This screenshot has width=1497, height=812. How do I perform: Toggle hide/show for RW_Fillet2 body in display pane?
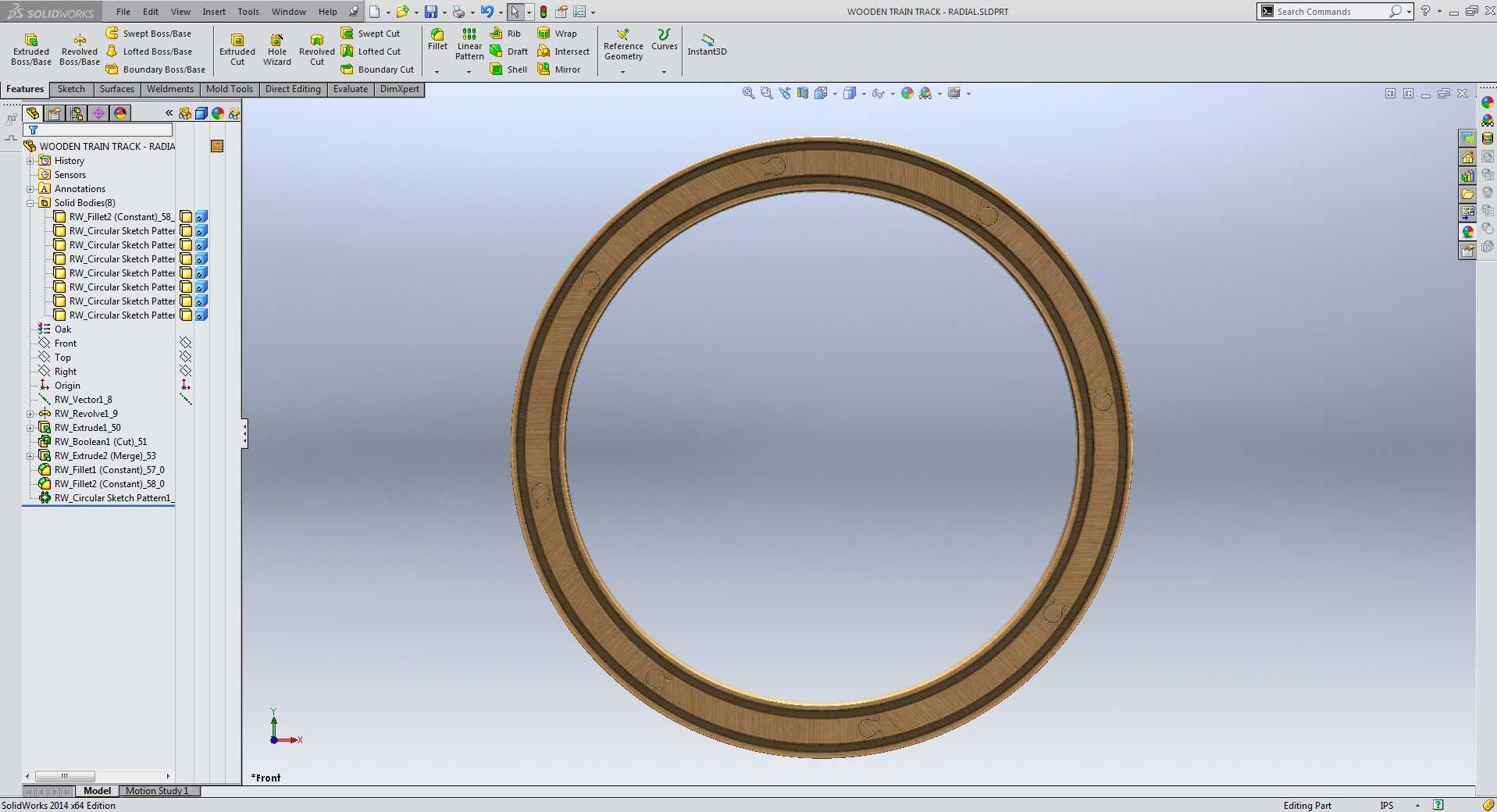click(186, 217)
